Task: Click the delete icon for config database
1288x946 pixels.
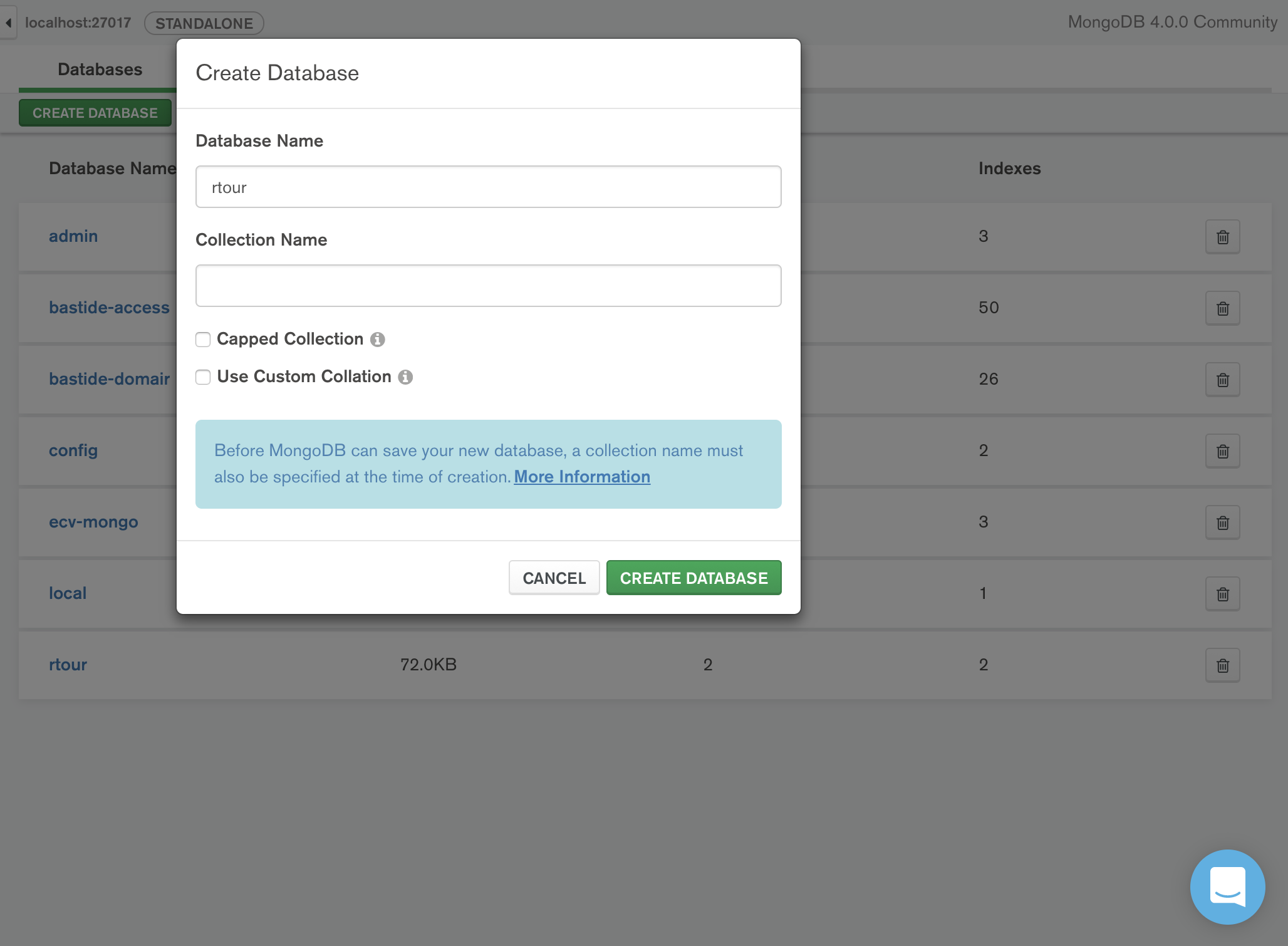Action: pyautogui.click(x=1223, y=450)
